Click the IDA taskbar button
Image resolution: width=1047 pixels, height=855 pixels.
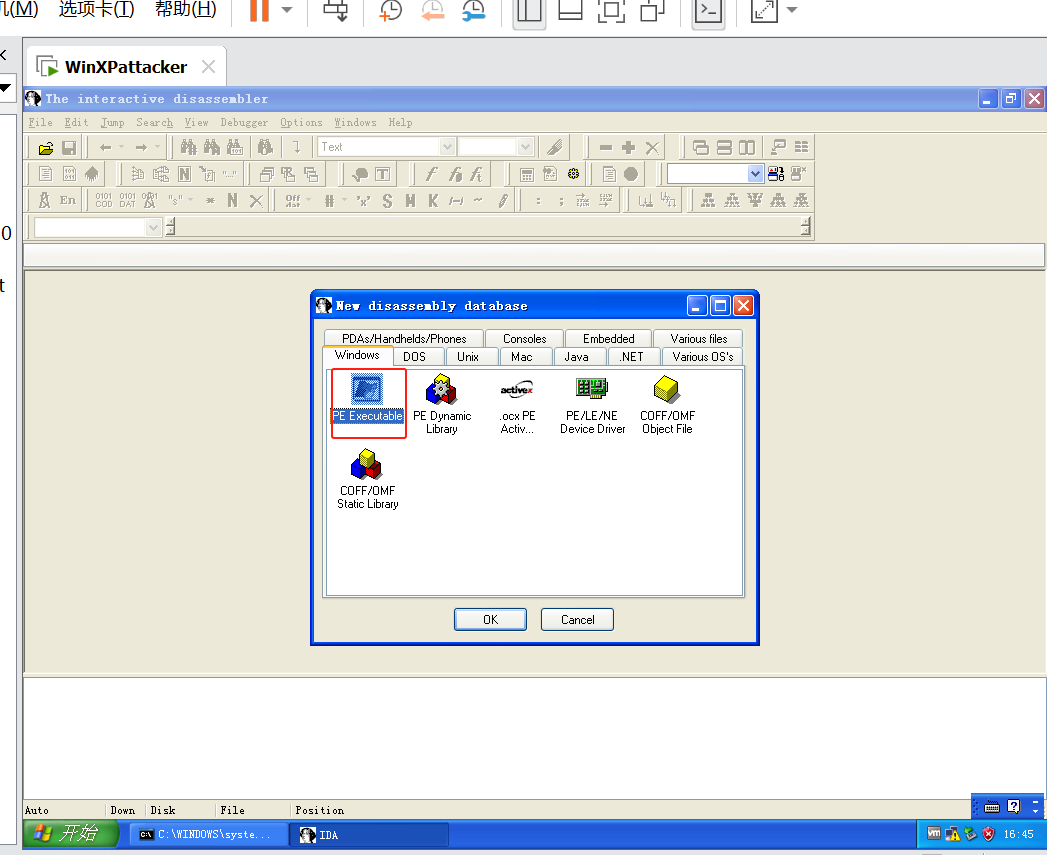pos(369,834)
